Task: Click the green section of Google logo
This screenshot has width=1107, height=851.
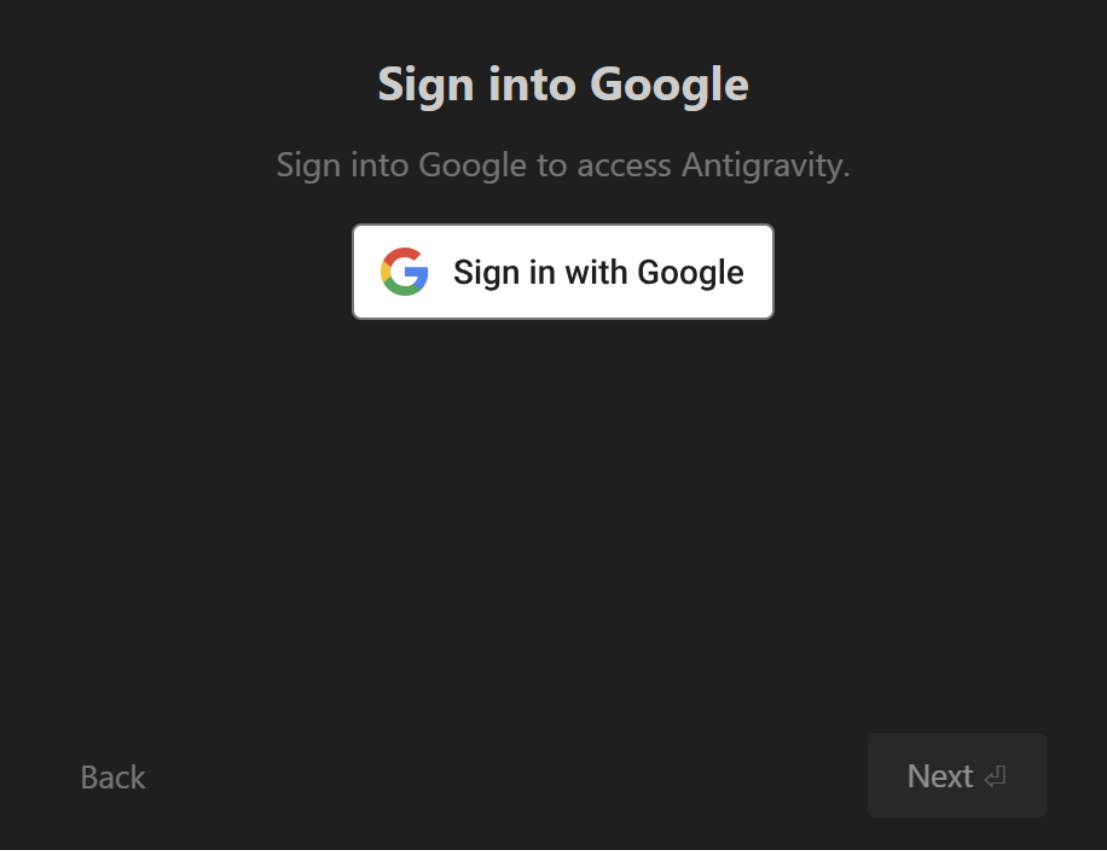Action: tap(402, 290)
